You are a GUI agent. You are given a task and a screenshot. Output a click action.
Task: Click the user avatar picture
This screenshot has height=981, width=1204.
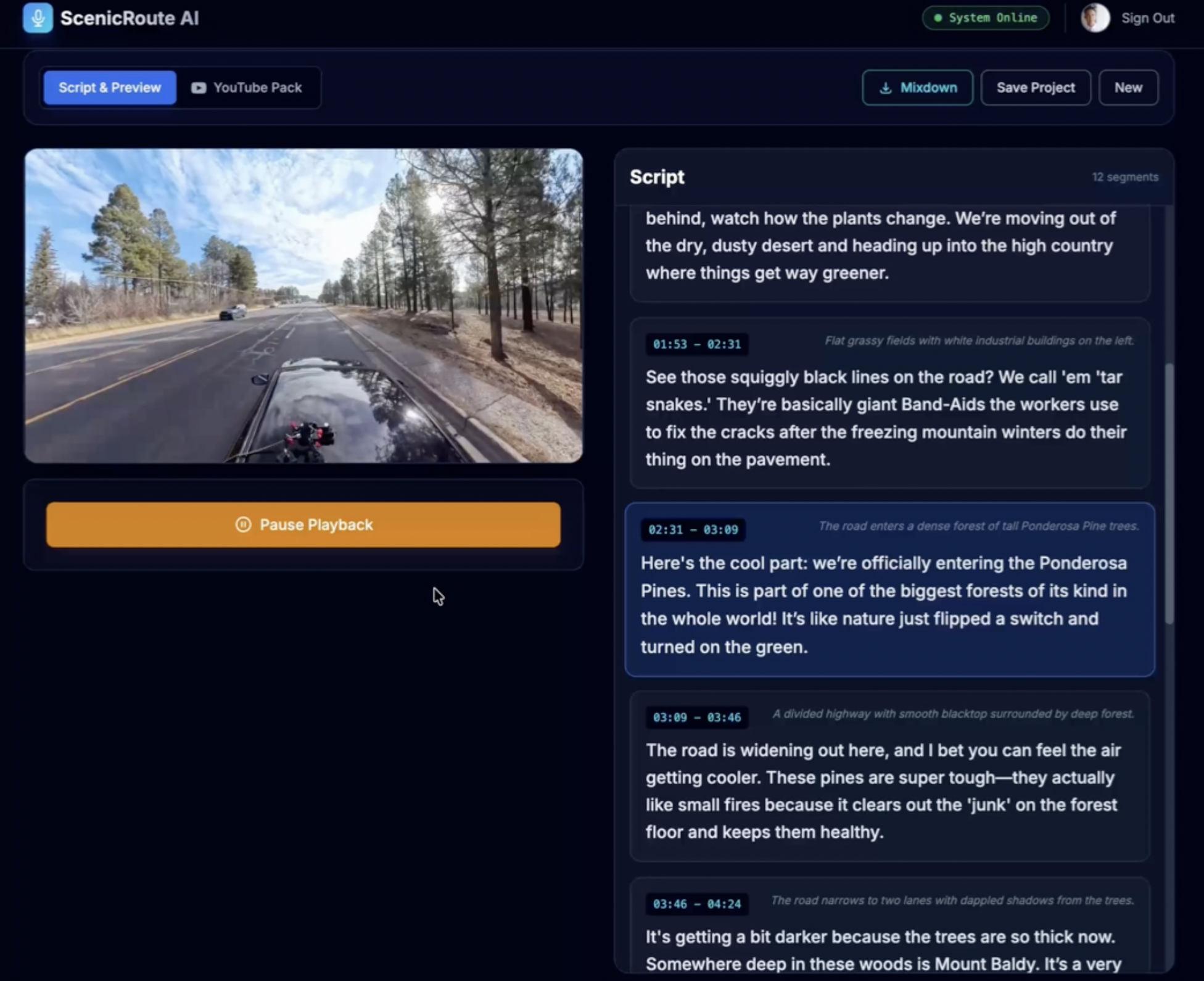pos(1095,18)
